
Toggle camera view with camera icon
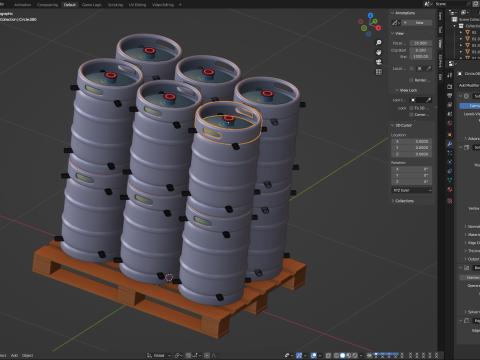(379, 62)
